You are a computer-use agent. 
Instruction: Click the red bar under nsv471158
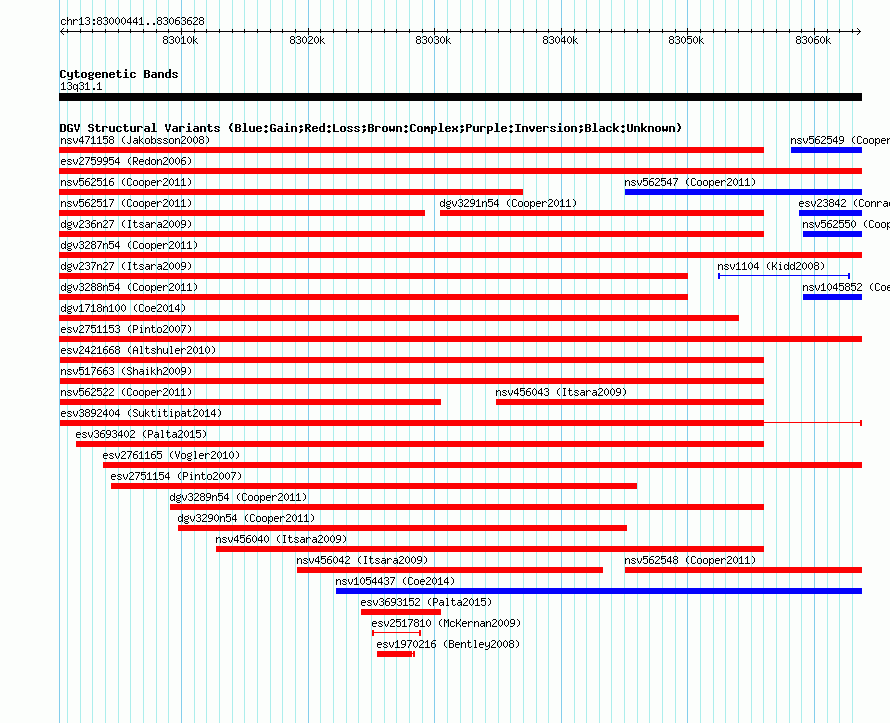[412, 150]
